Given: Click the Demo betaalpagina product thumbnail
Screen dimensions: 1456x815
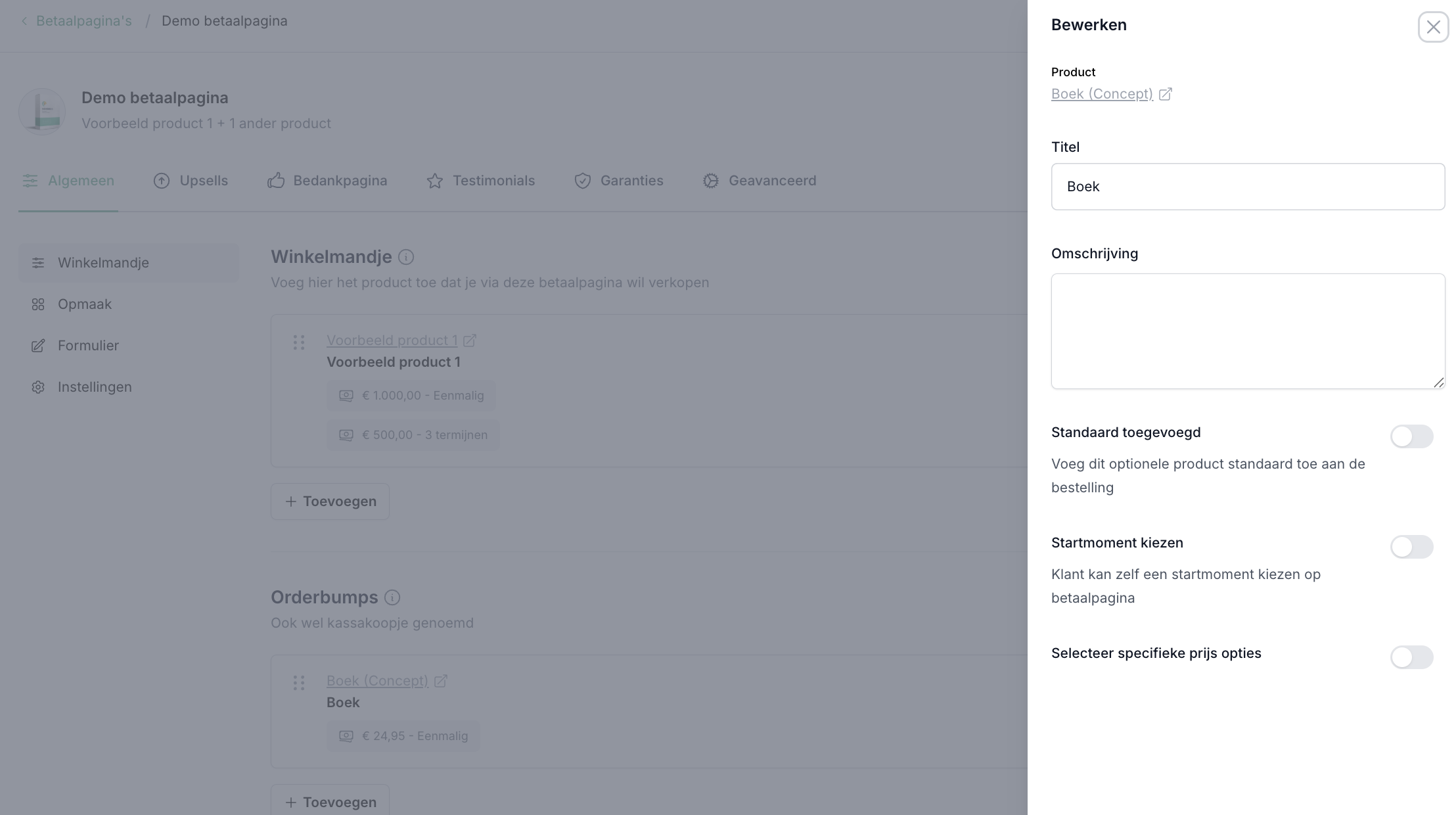Looking at the screenshot, I should tap(42, 111).
